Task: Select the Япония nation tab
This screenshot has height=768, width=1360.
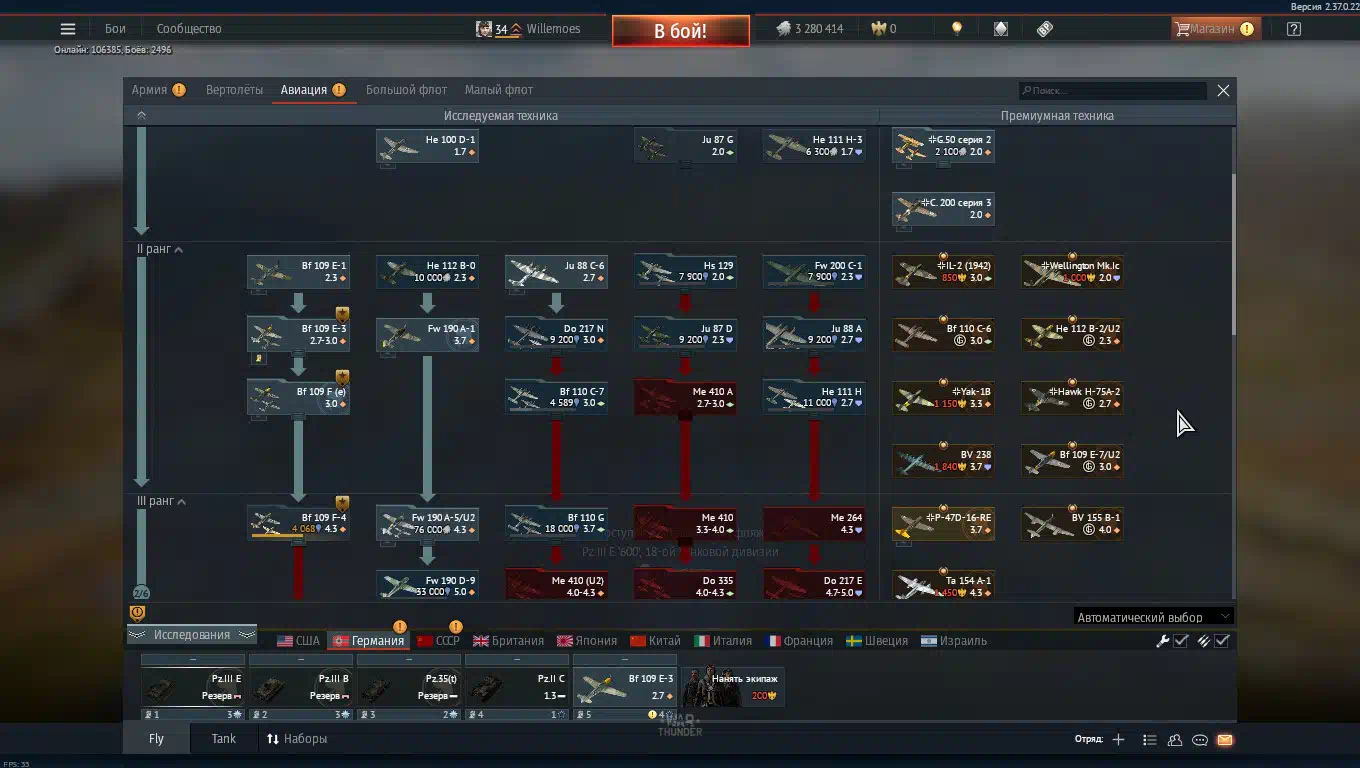Action: coord(587,641)
